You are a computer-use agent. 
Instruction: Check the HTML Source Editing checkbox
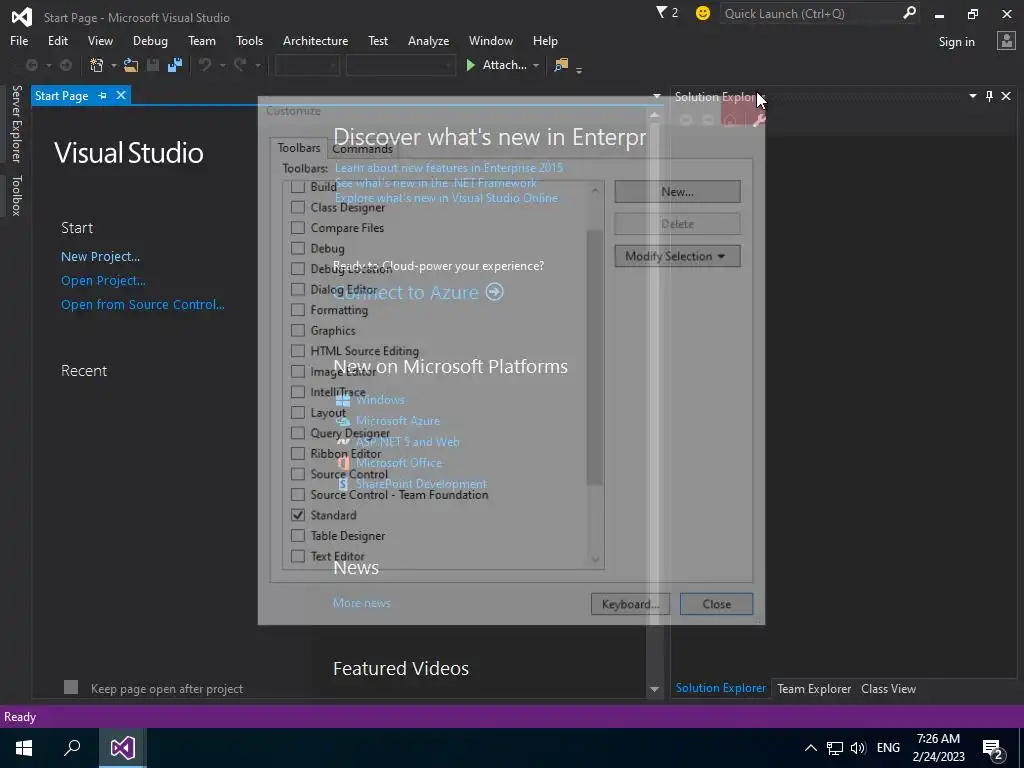[x=298, y=351]
